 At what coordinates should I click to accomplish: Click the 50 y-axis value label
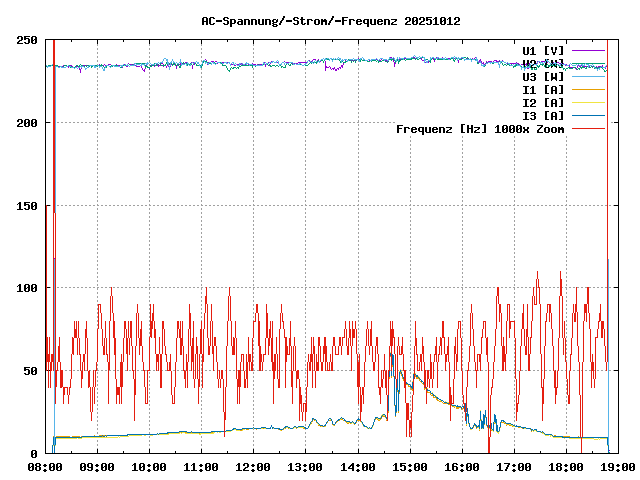[30, 371]
